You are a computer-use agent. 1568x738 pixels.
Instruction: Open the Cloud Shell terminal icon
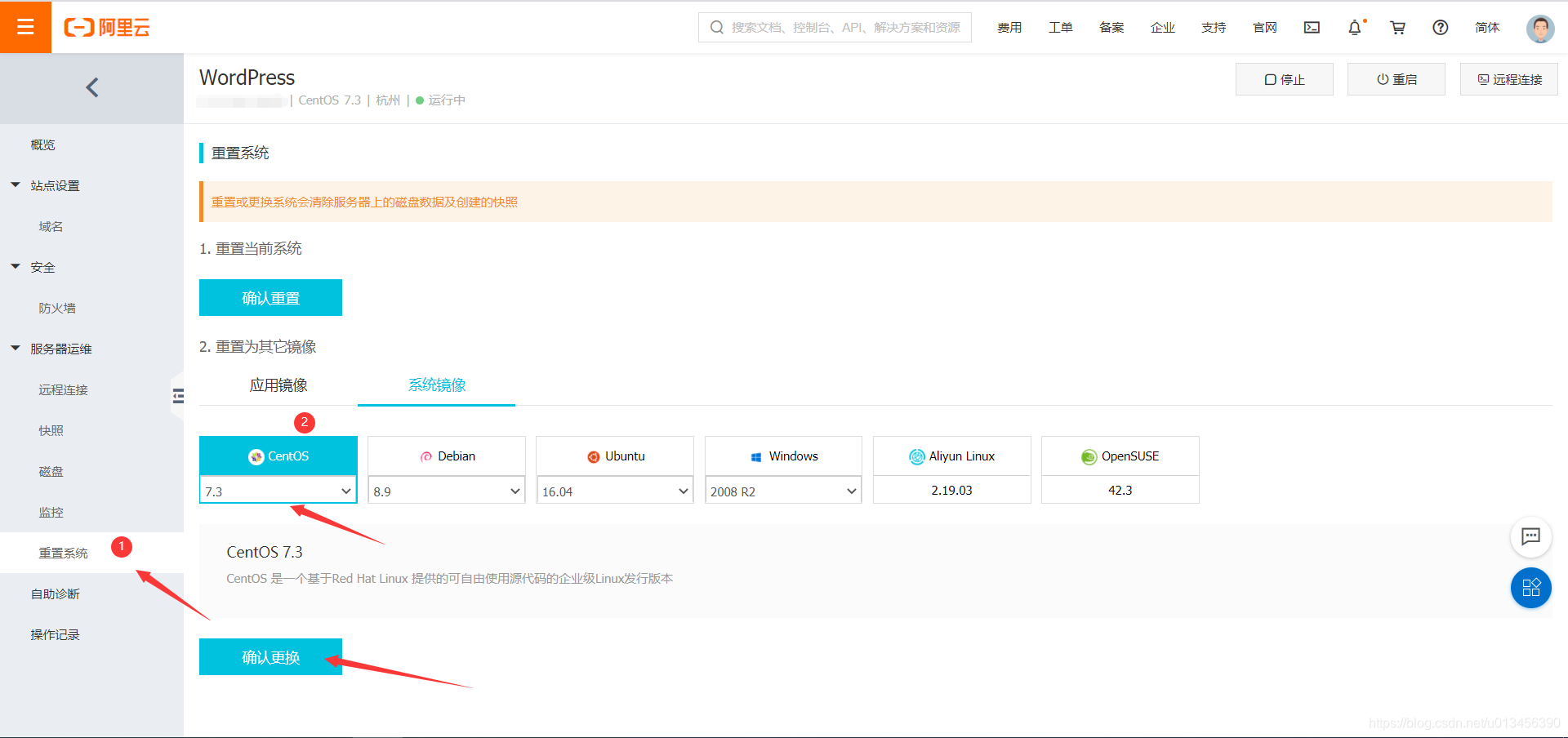pos(1312,28)
